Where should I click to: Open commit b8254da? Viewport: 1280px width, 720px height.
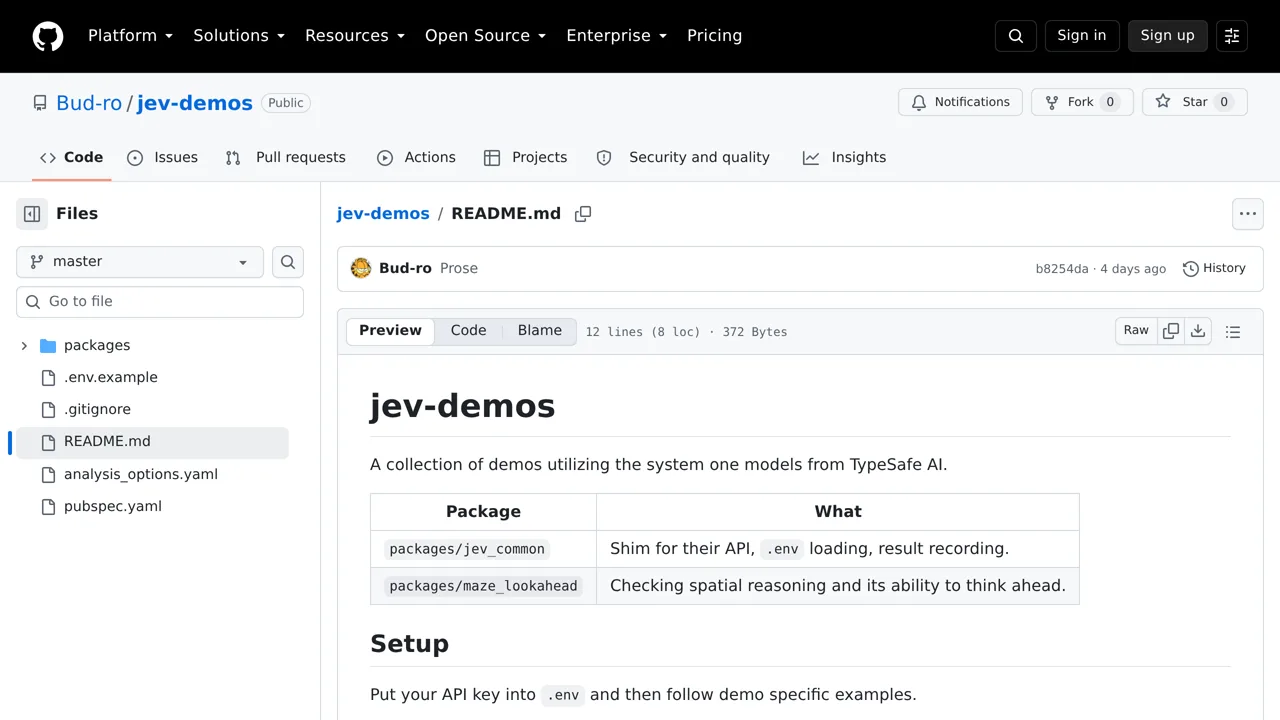pyautogui.click(x=1062, y=269)
